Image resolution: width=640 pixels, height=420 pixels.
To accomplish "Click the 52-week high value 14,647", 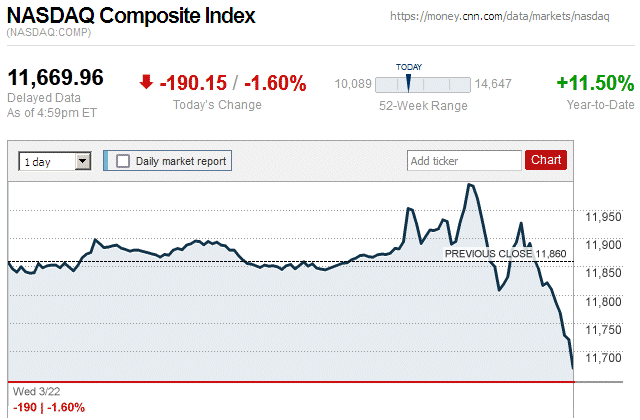I will (x=493, y=84).
